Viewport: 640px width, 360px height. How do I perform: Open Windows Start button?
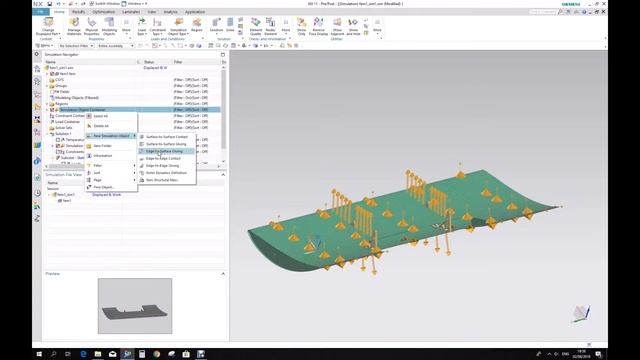click(39, 354)
